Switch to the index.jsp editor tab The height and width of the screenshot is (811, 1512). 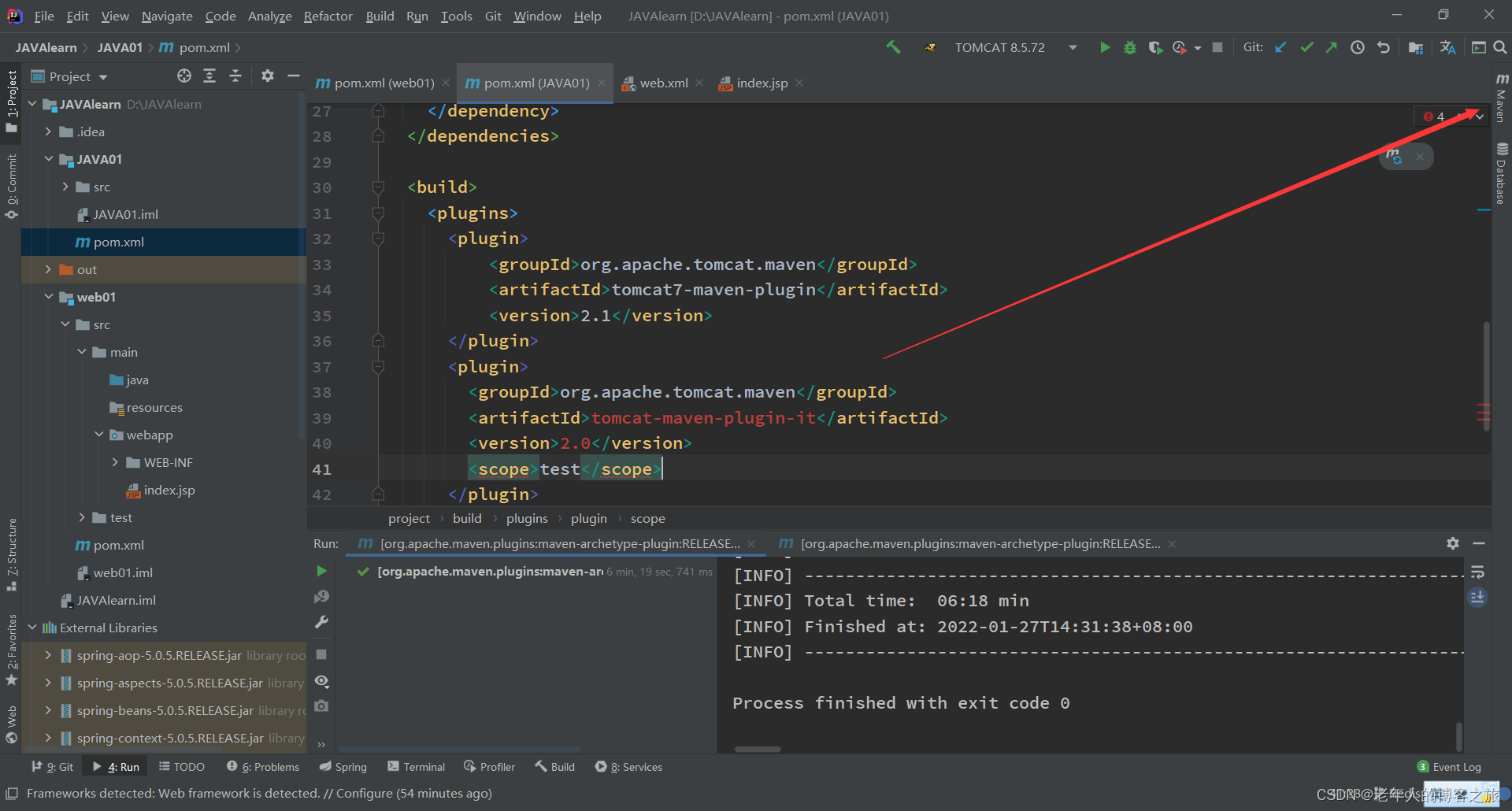pyautogui.click(x=761, y=83)
